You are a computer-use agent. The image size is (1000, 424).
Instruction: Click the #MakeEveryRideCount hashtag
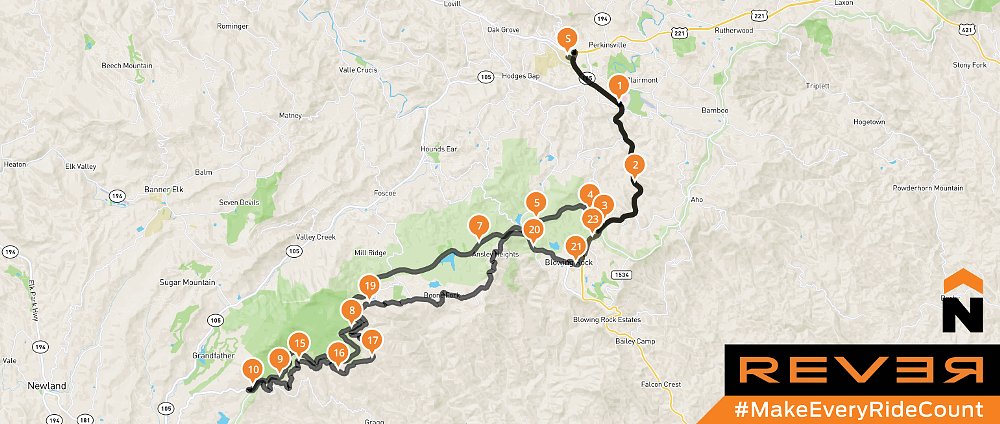(858, 409)
